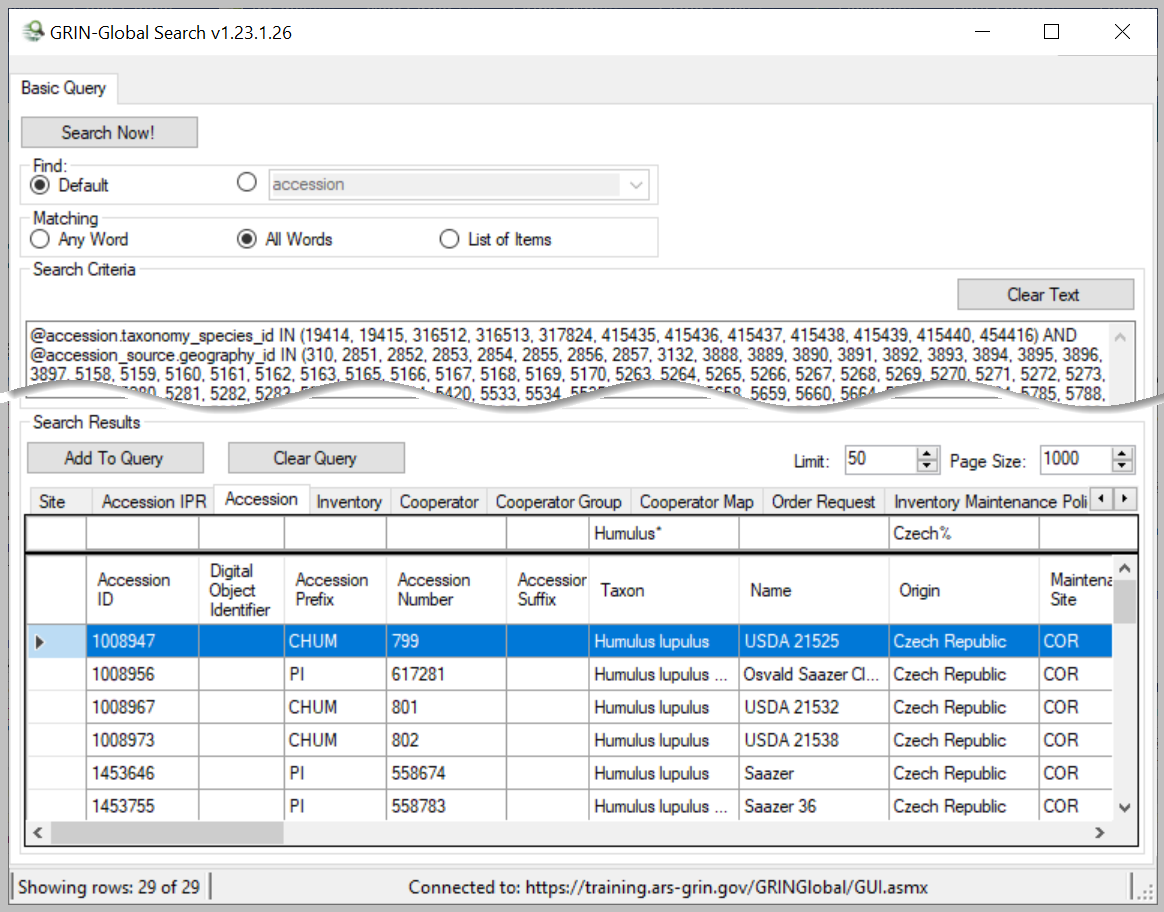Sort by the Taxon column header

[664, 590]
